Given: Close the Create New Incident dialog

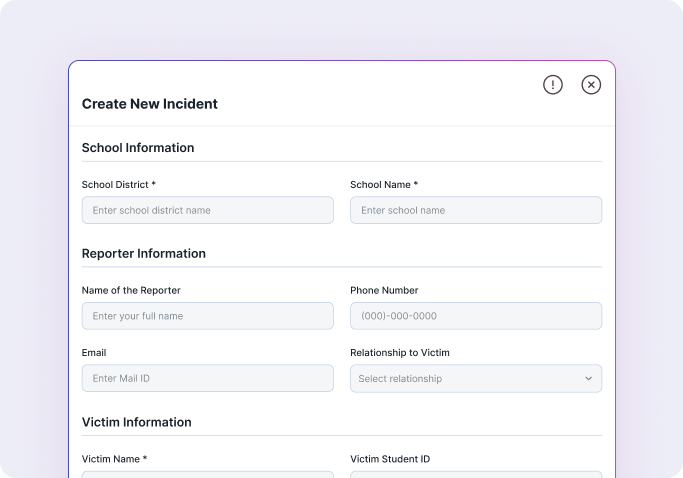Looking at the screenshot, I should point(591,85).
